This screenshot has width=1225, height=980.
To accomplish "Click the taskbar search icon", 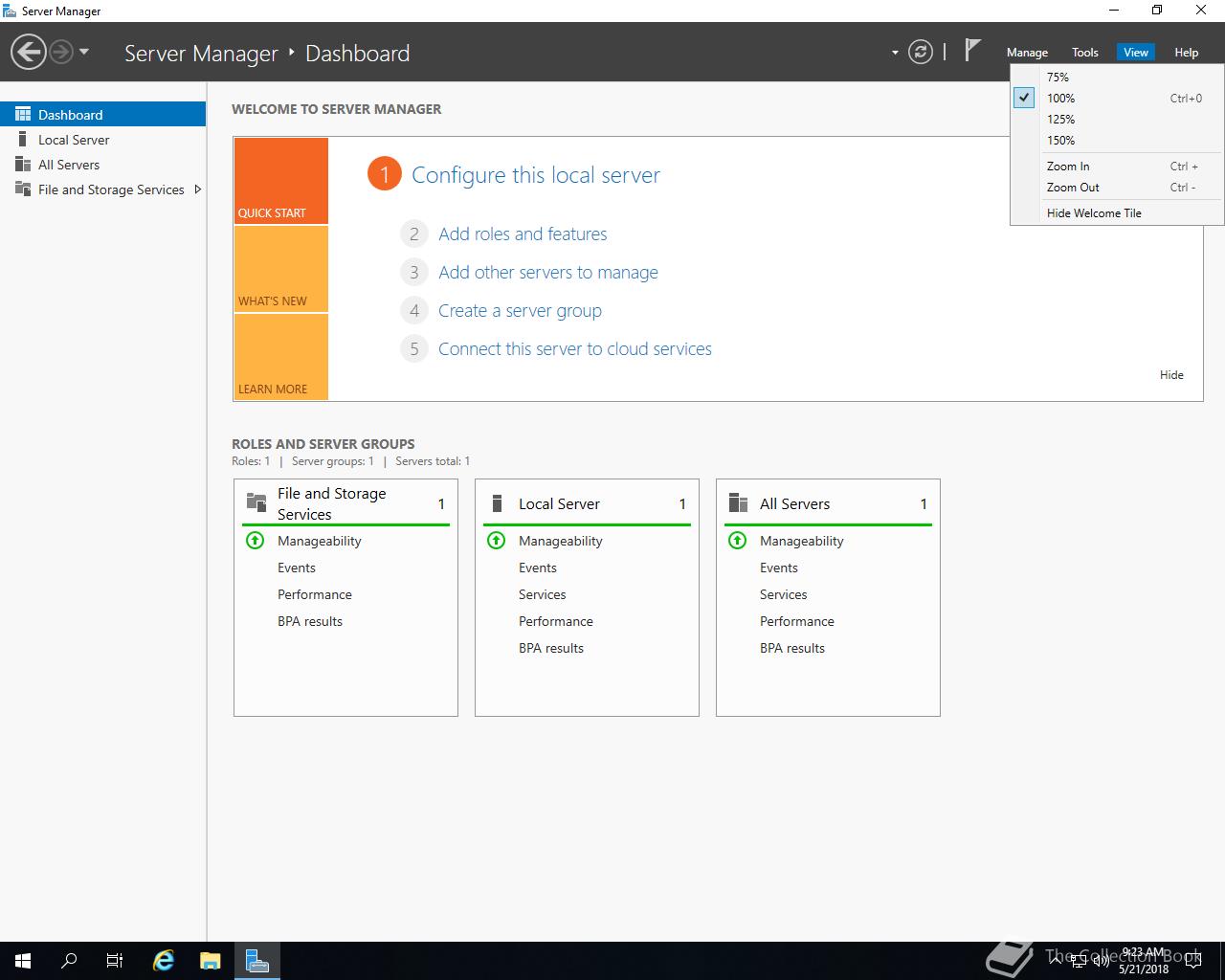I will [69, 961].
